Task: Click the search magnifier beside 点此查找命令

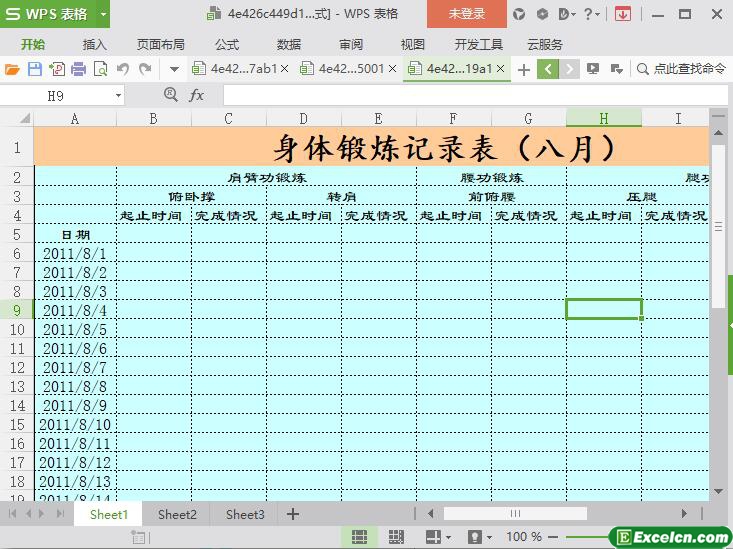Action: pyautogui.click(x=643, y=69)
